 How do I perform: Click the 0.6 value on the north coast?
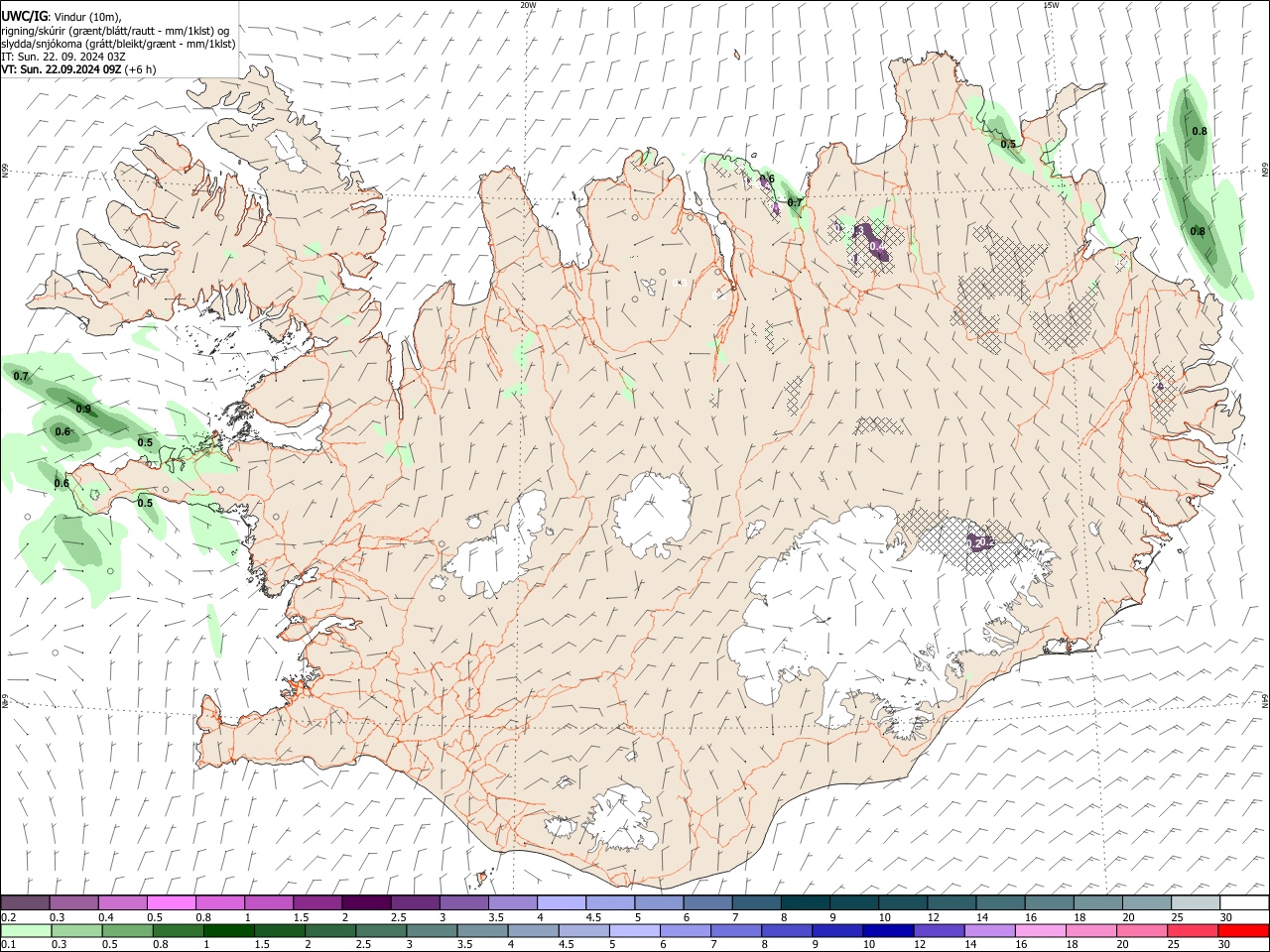point(767,179)
